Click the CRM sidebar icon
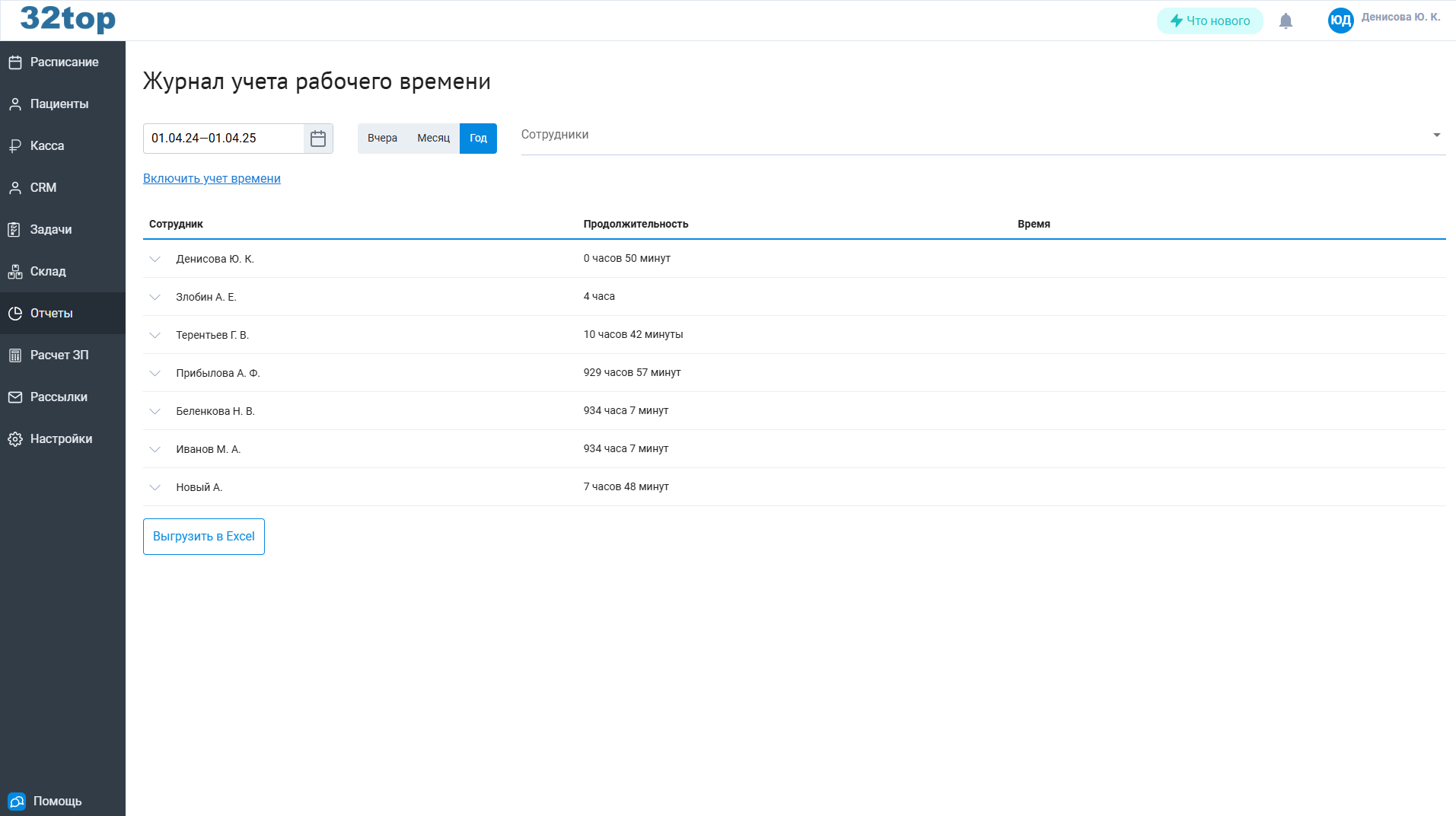 coord(15,188)
